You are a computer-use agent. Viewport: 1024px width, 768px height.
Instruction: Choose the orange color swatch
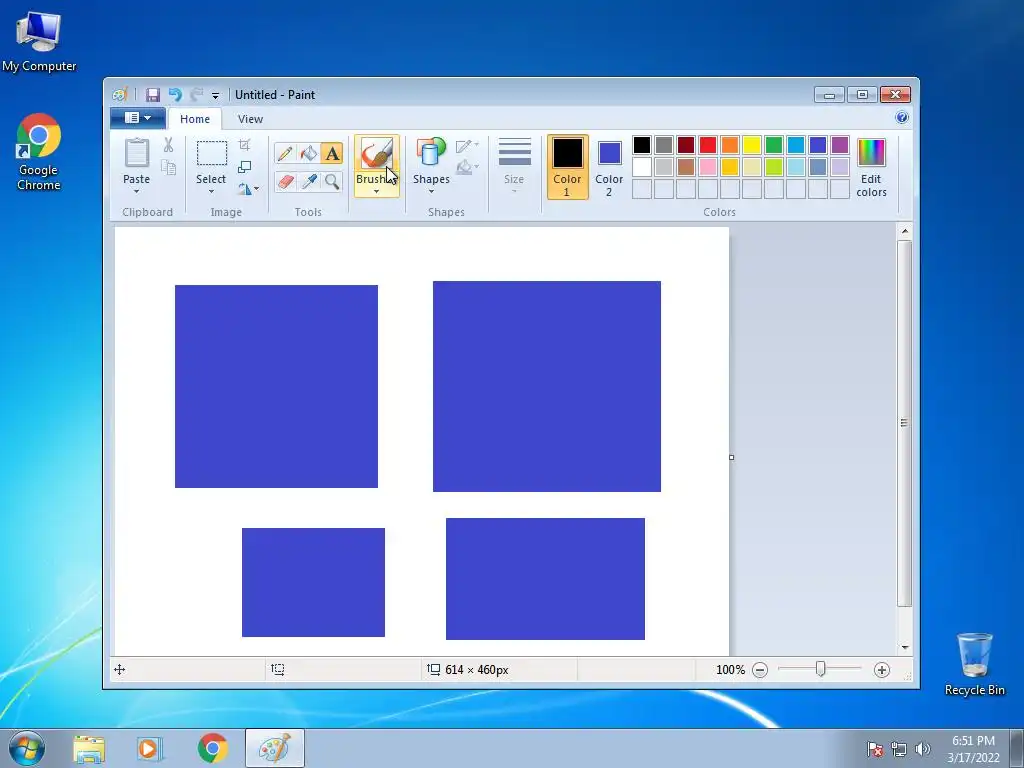click(730, 144)
